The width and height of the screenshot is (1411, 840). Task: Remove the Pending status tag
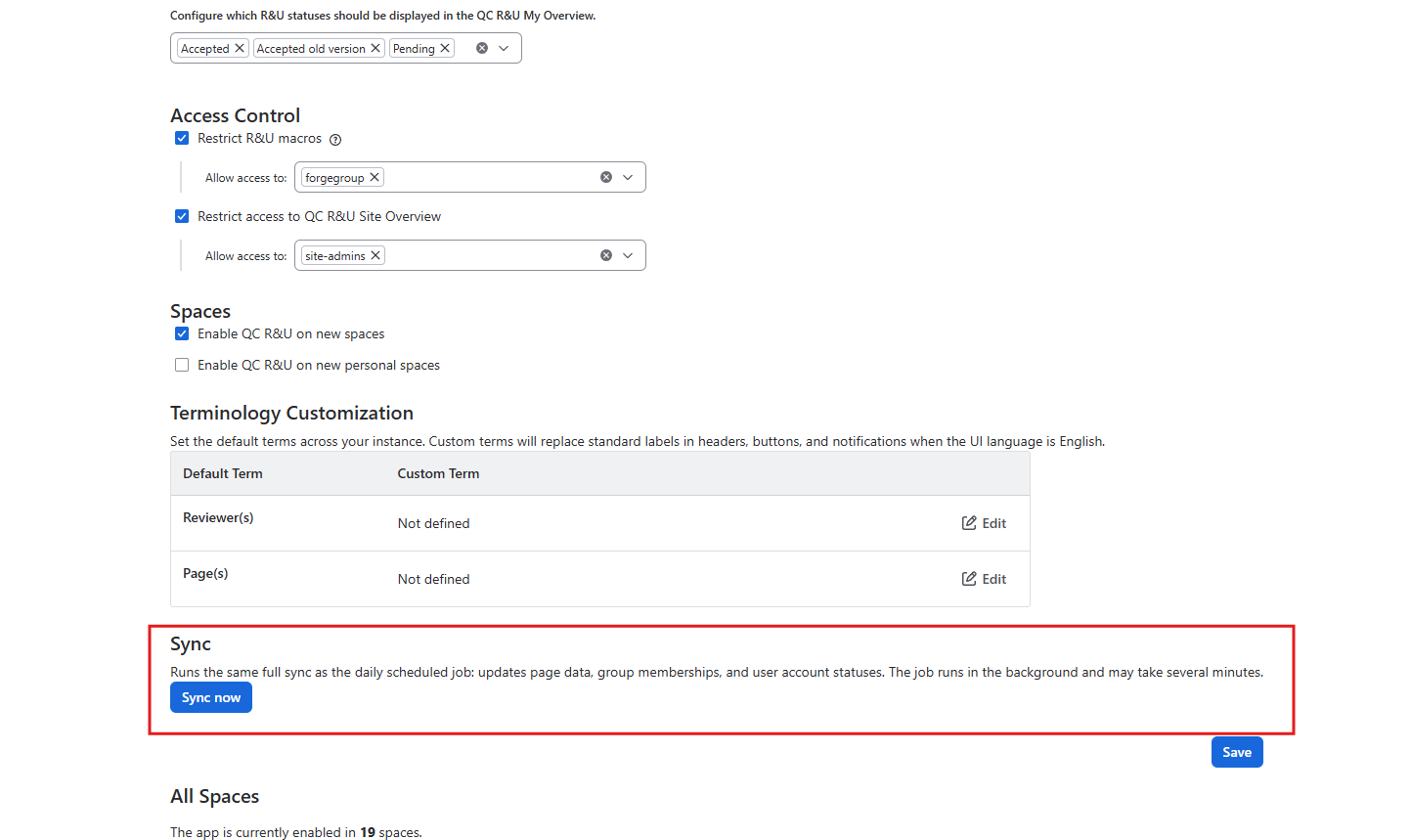pos(445,48)
